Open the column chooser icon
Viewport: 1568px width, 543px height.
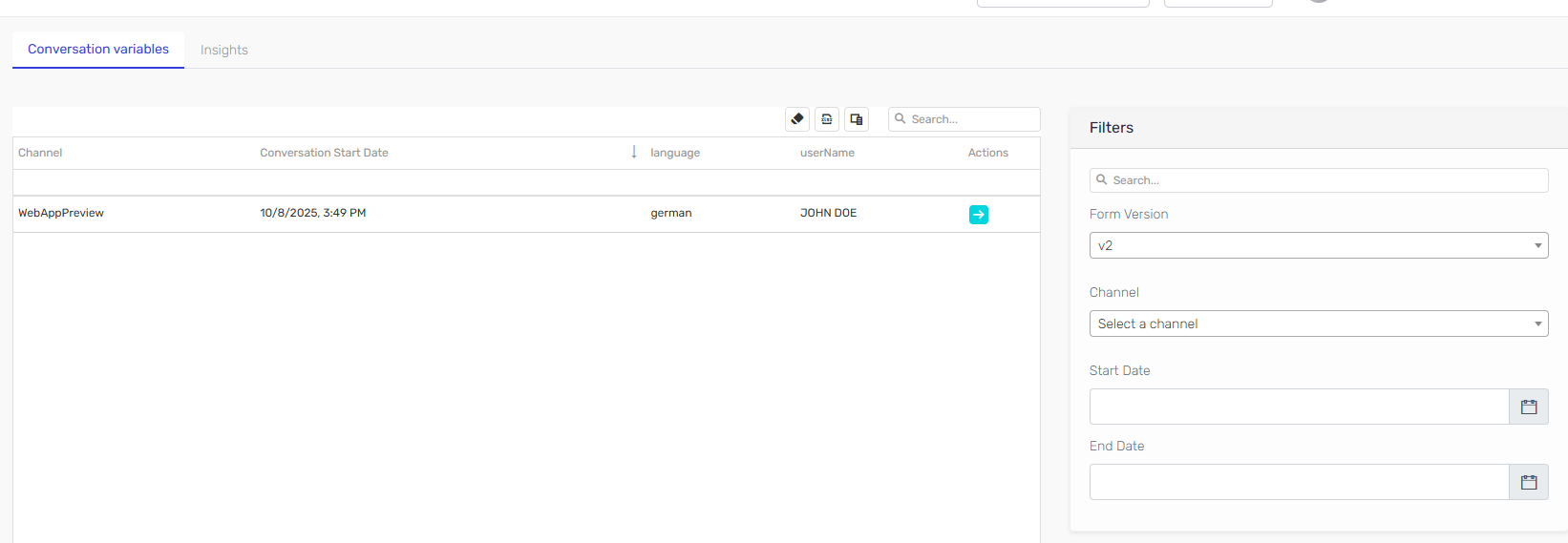pyautogui.click(x=857, y=119)
